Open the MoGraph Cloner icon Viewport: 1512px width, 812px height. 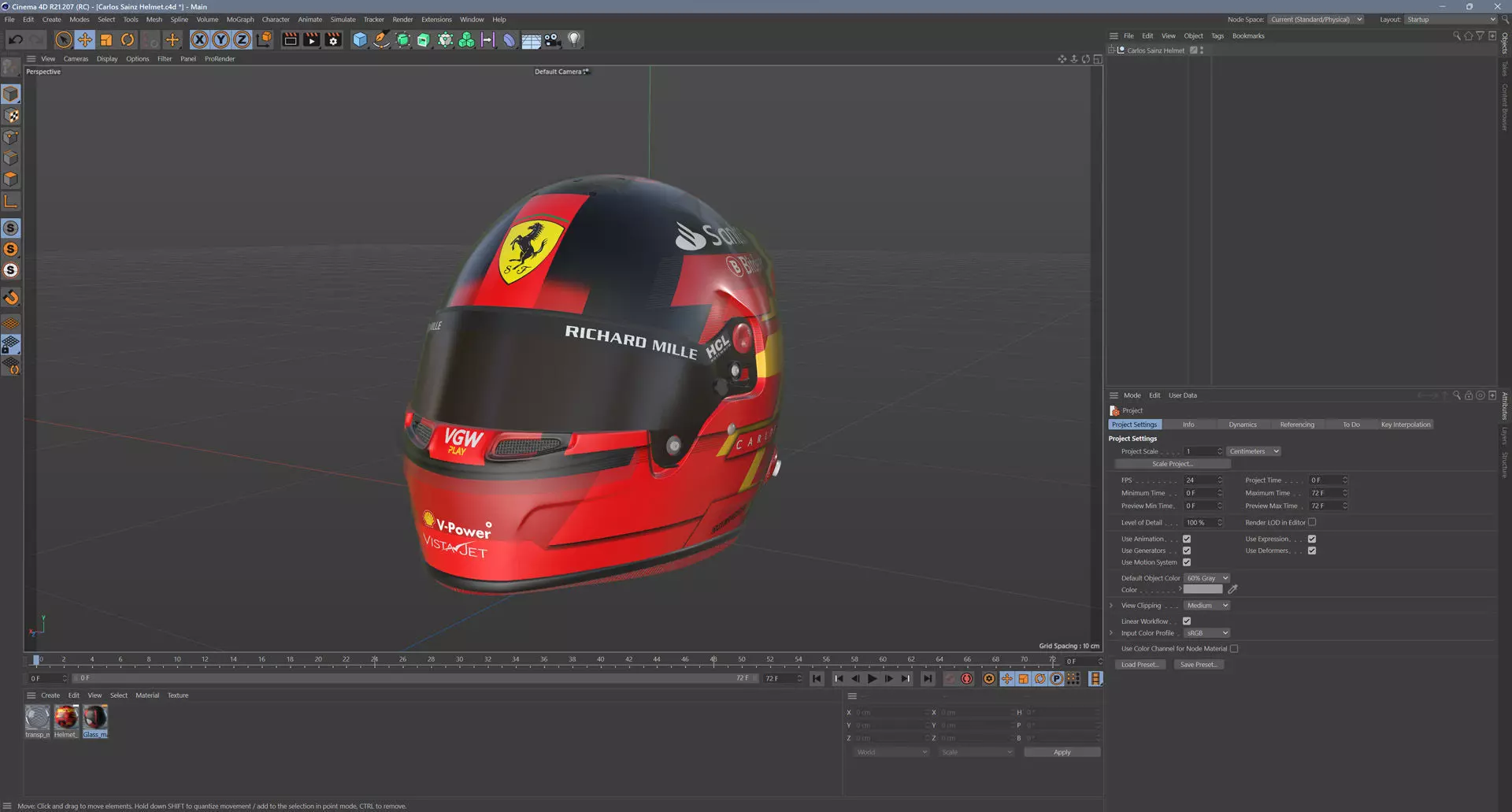466,39
